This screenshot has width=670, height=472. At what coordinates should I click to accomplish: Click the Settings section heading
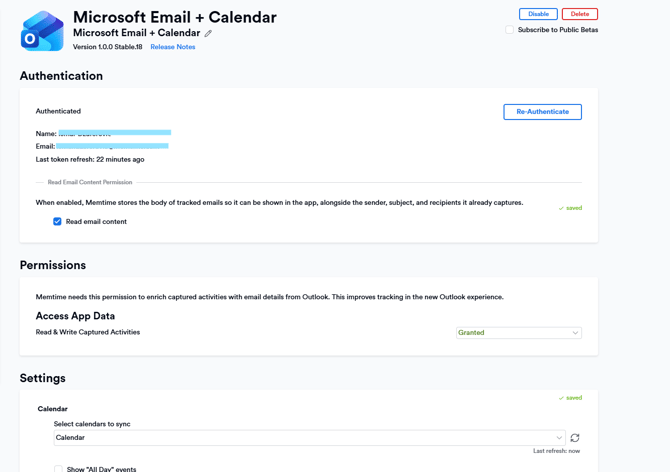point(43,378)
